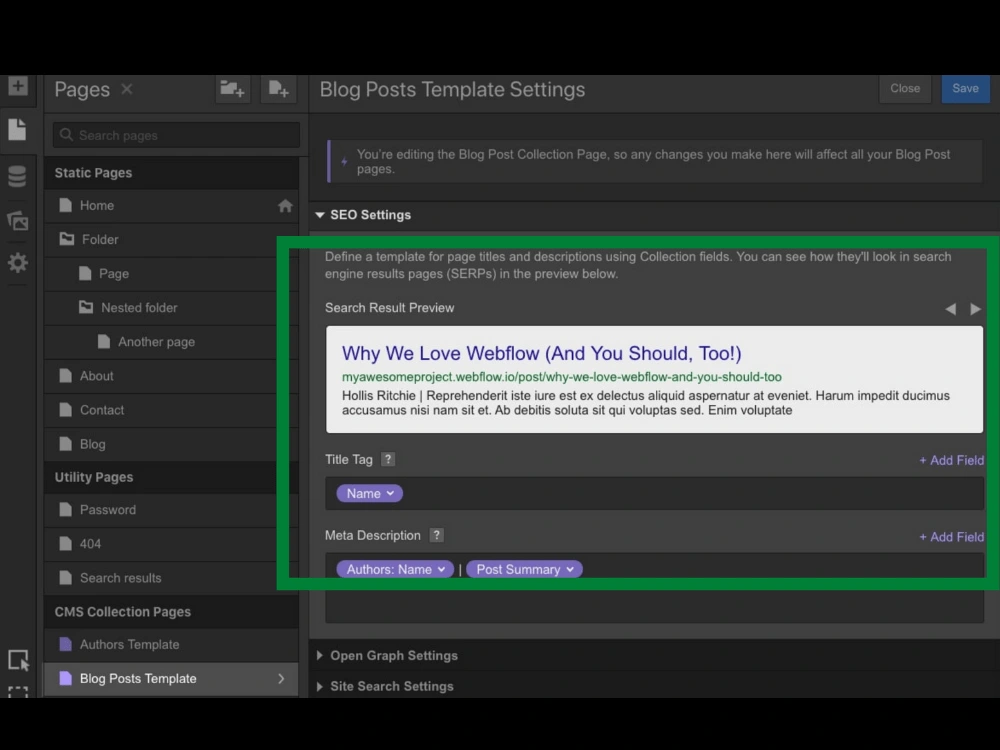1000x750 pixels.
Task: Click the Static Pages section header
Action: (x=171, y=173)
